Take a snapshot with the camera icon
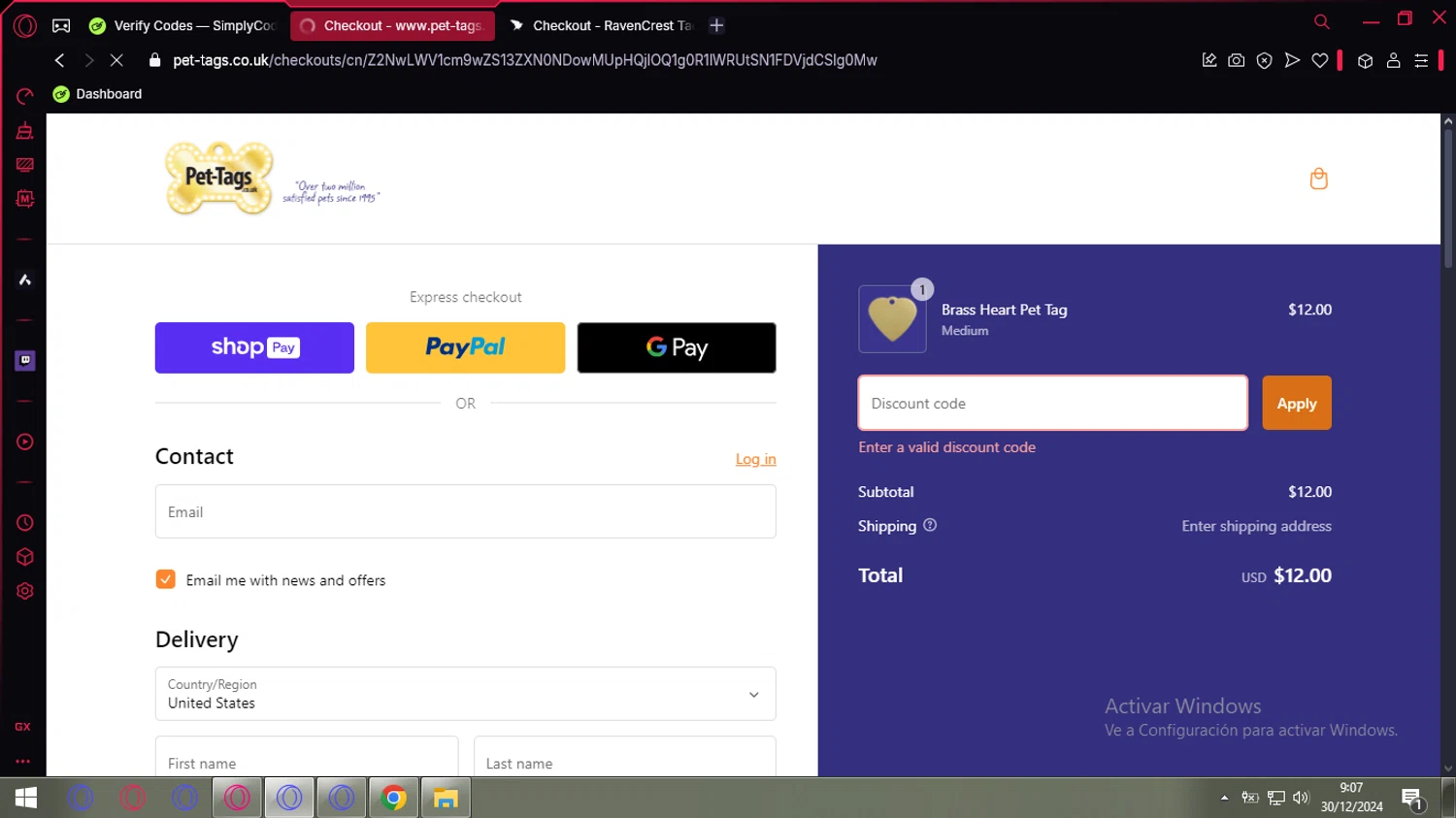The width and height of the screenshot is (1456, 818). coord(1237,60)
